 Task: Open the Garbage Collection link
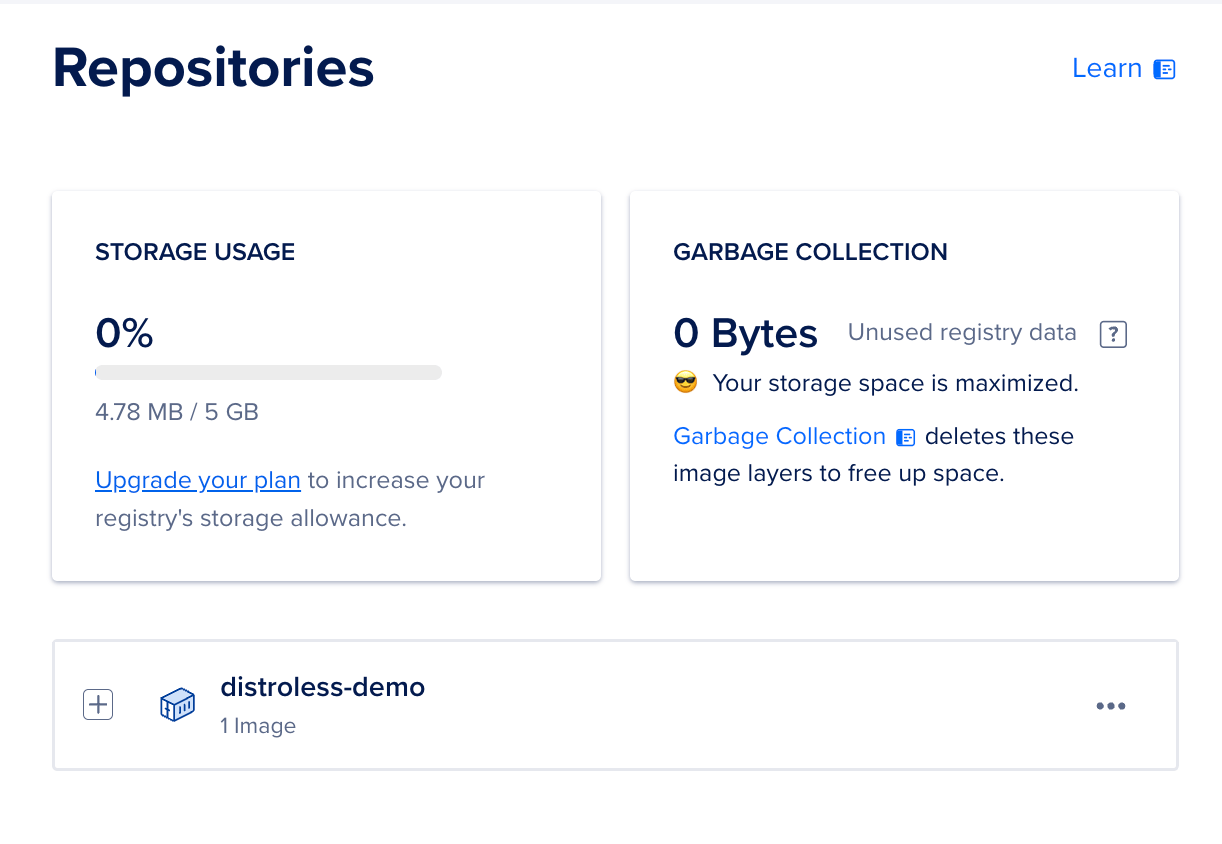pyautogui.click(x=780, y=436)
